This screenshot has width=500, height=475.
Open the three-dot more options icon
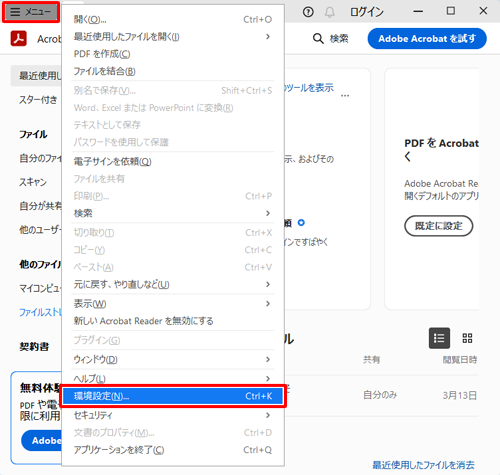click(x=345, y=96)
